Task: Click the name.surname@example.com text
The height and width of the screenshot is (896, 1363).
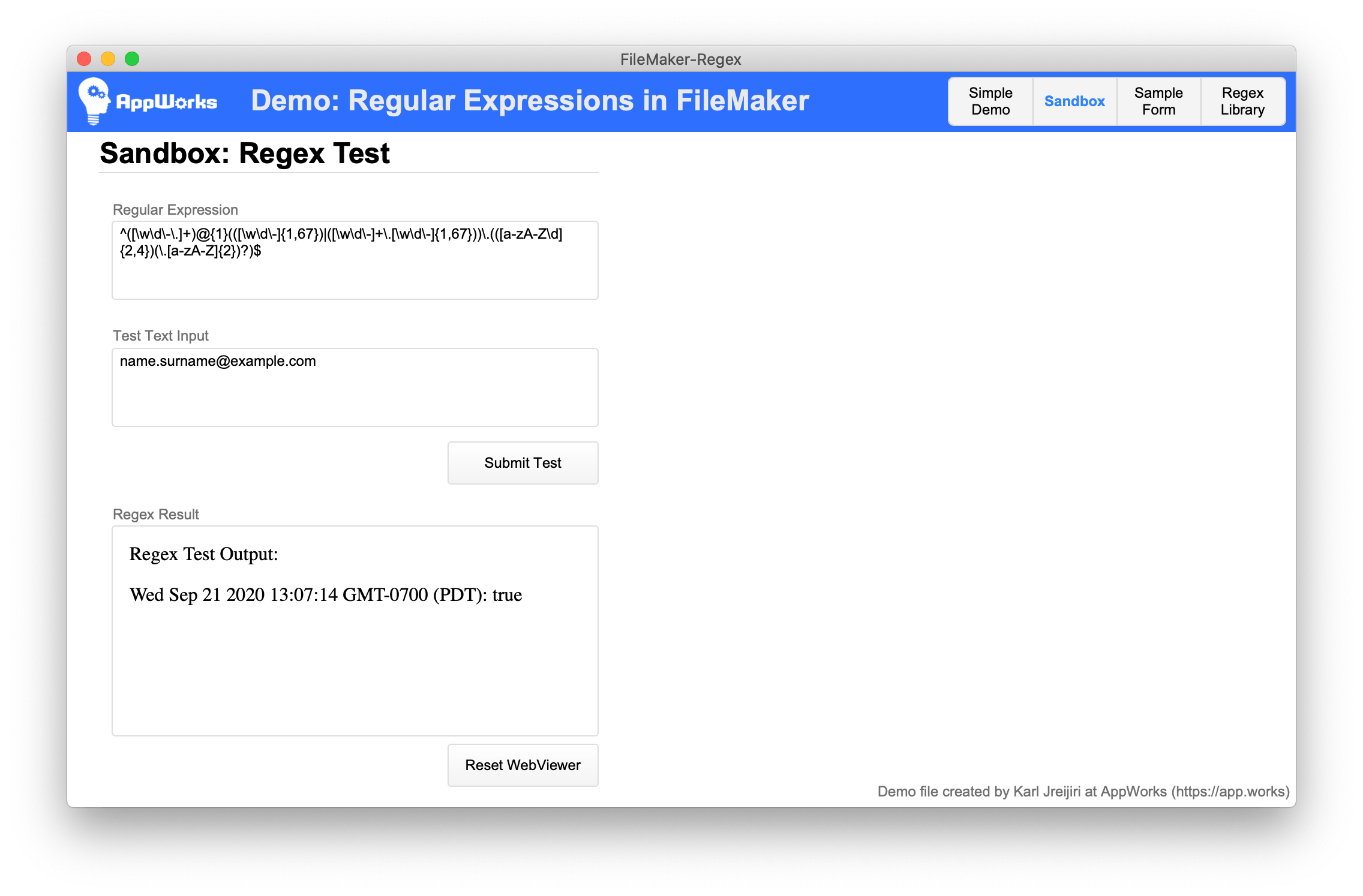Action: [x=218, y=361]
